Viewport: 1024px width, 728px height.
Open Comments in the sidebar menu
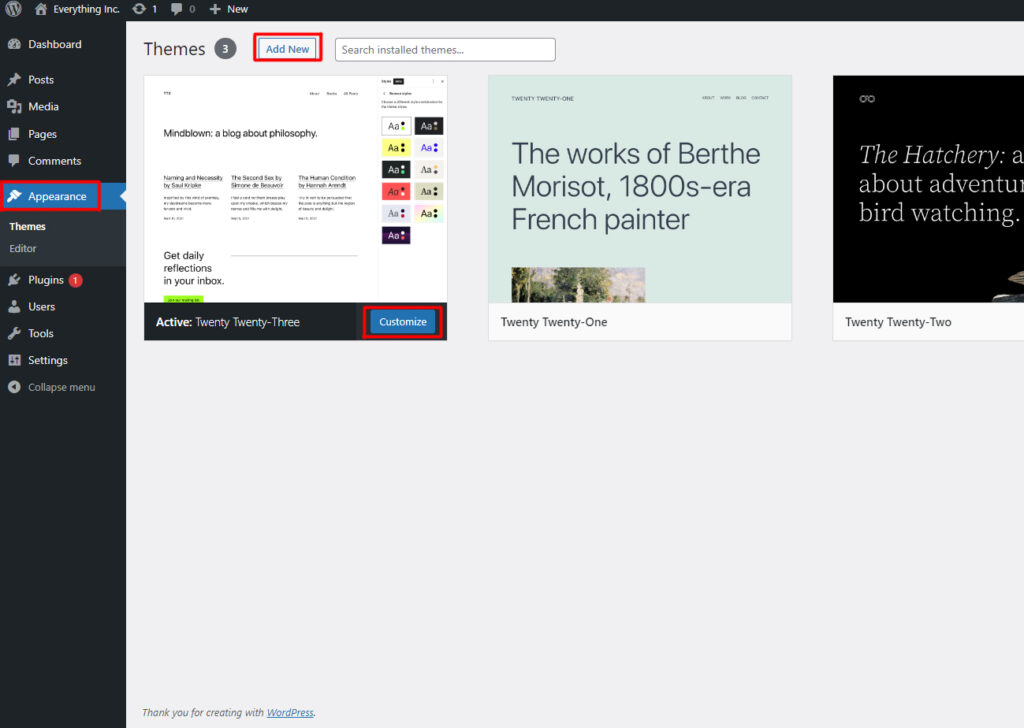(54, 161)
